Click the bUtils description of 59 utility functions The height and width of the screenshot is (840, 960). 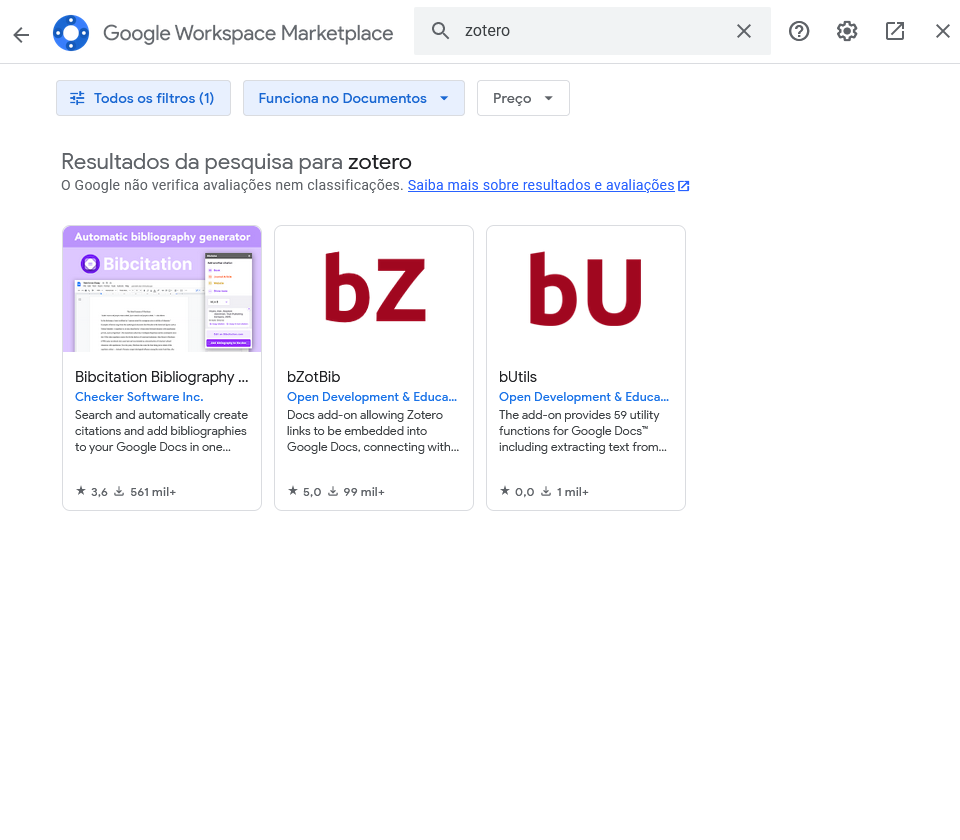click(x=583, y=431)
